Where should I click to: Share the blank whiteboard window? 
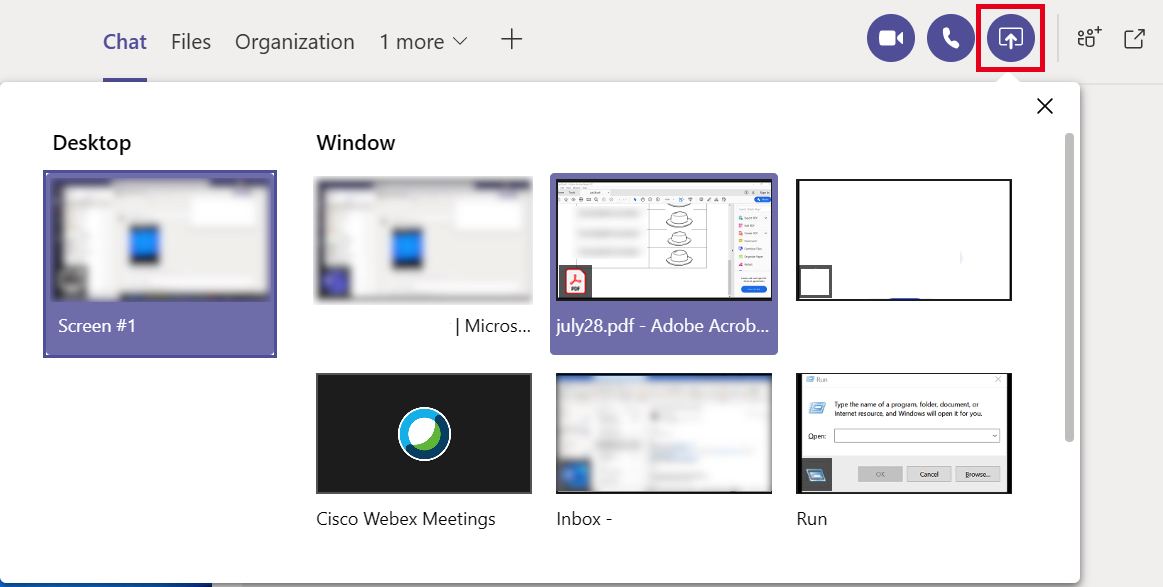point(903,240)
